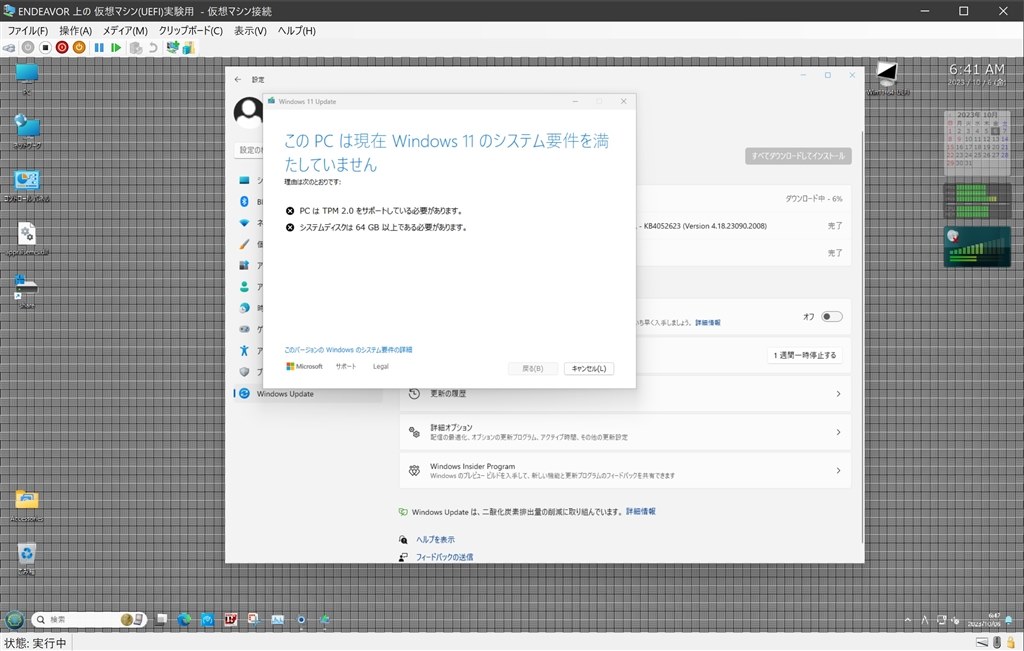Click the Revert arrow toolbar icon
Viewport: 1024px width, 651px height.
(153, 48)
